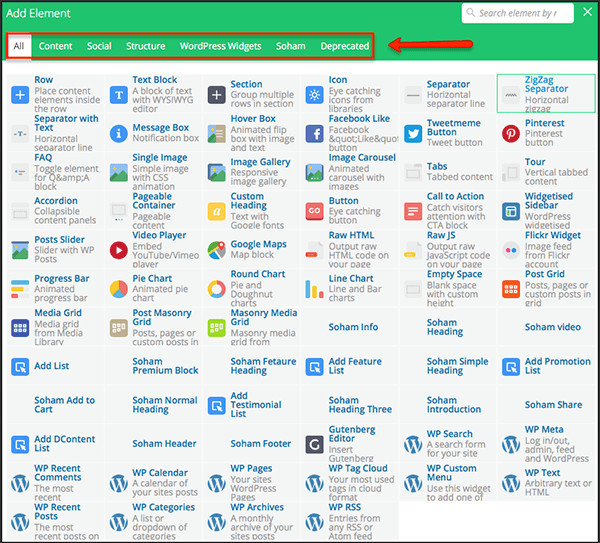Pick the Post Masonry Grid tan icon
The height and width of the screenshot is (543, 600).
coord(119,328)
